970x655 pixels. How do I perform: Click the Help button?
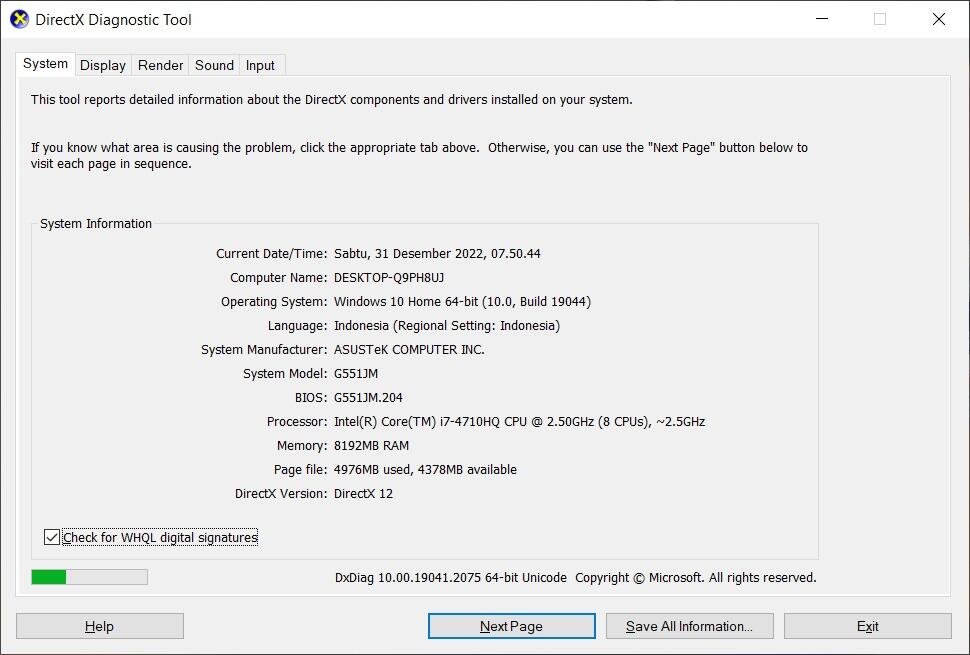tap(100, 626)
